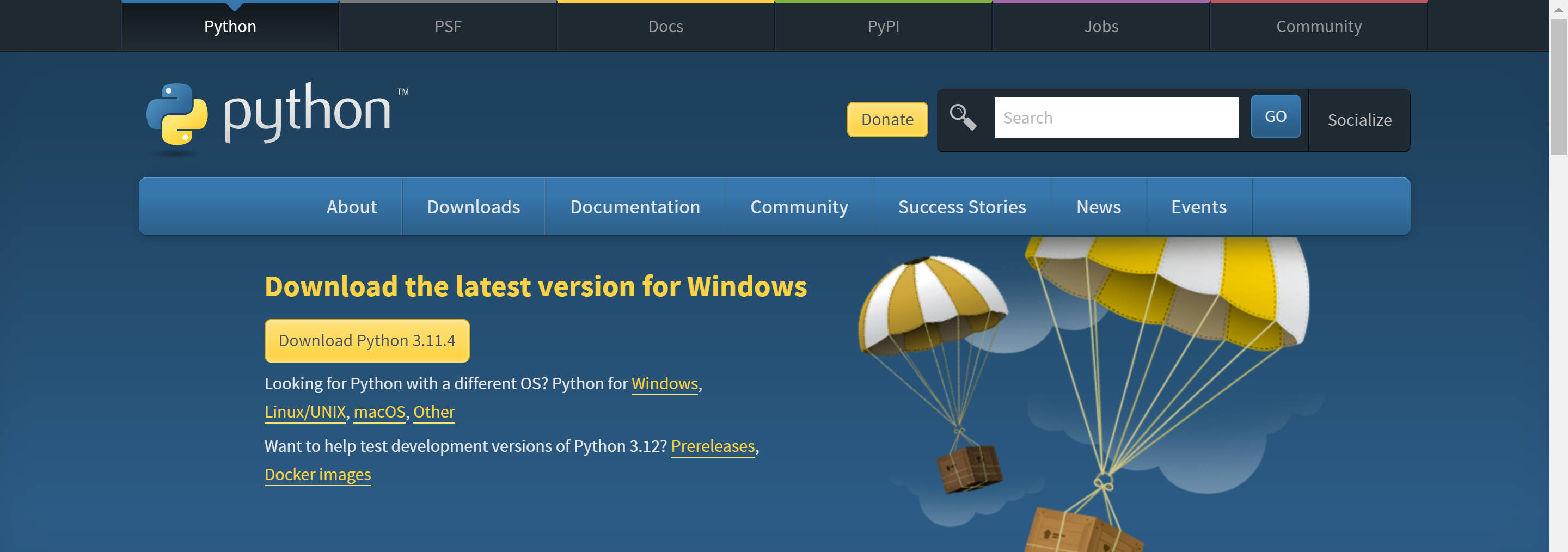This screenshot has height=552, width=1568.
Task: Go to the PyPI top tab
Action: 883,26
